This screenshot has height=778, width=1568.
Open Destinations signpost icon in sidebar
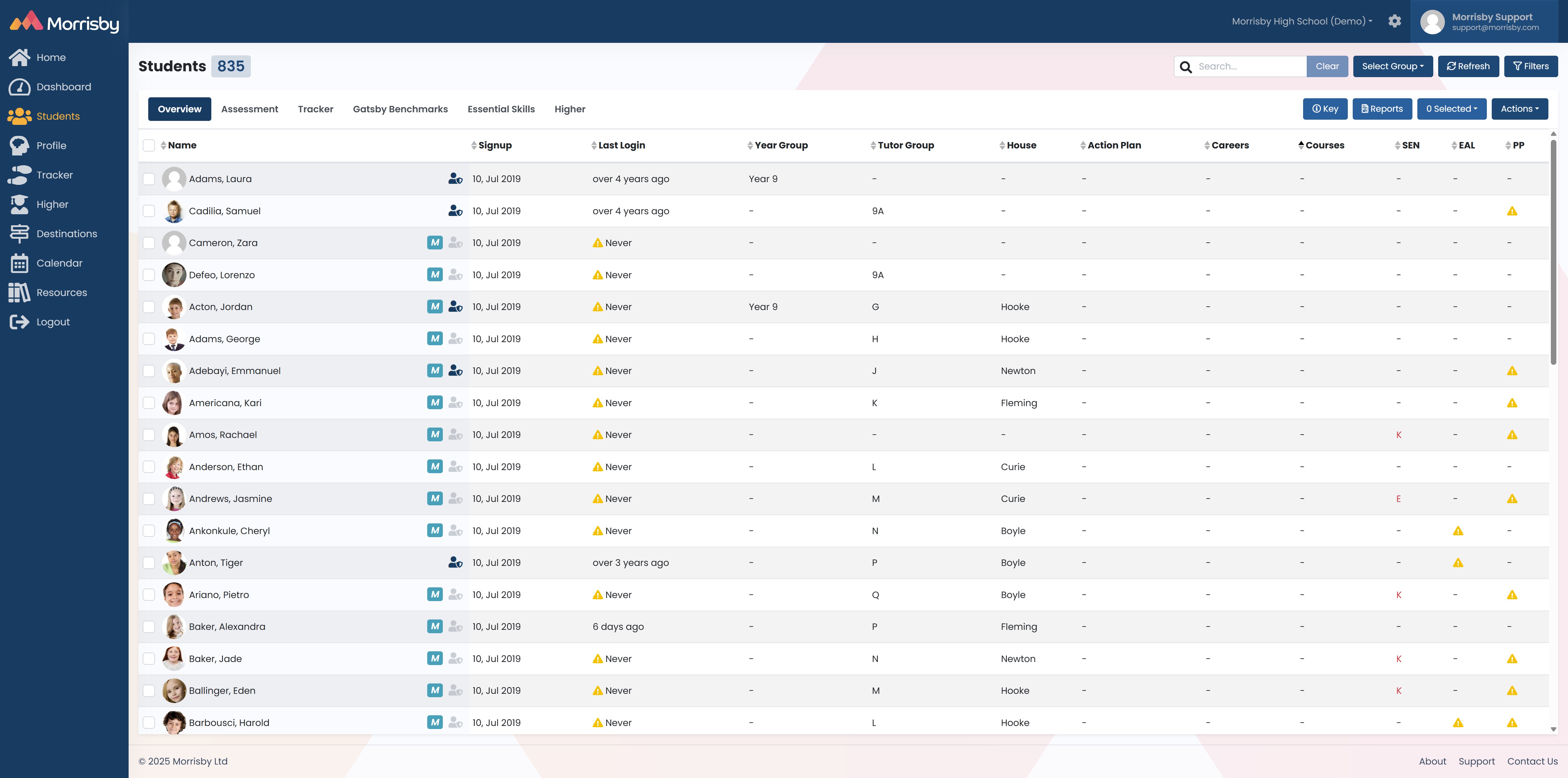[x=20, y=234]
